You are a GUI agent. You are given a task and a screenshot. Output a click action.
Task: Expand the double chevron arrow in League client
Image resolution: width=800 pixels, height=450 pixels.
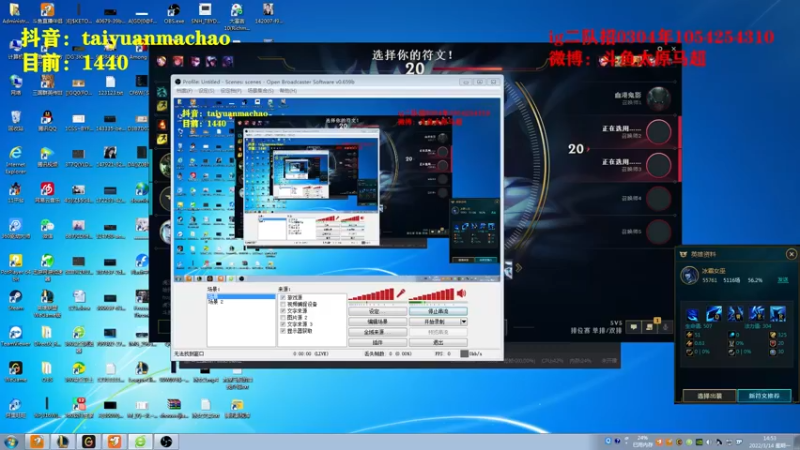pos(519,267)
